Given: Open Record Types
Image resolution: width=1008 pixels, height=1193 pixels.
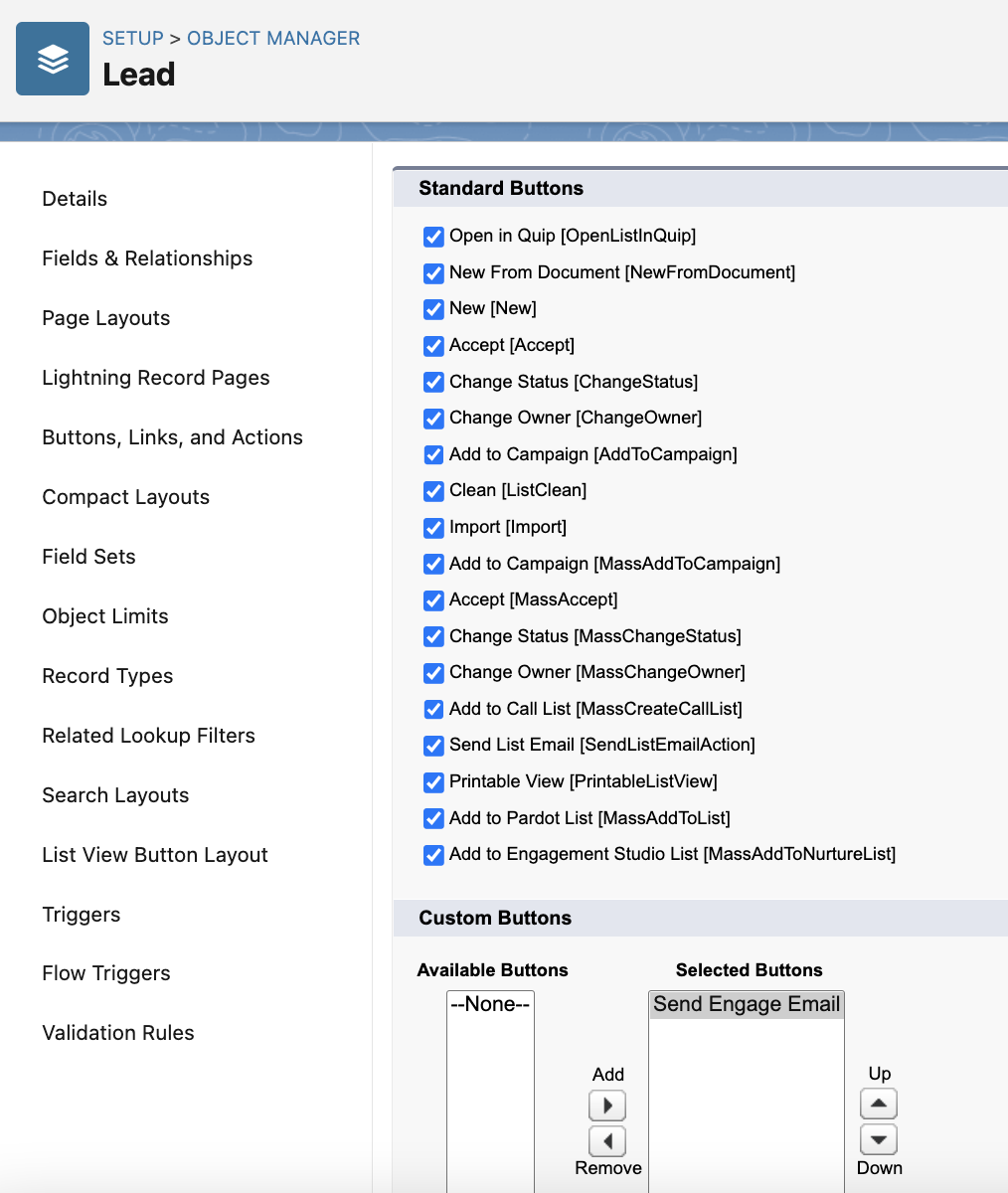Looking at the screenshot, I should coord(107,676).
